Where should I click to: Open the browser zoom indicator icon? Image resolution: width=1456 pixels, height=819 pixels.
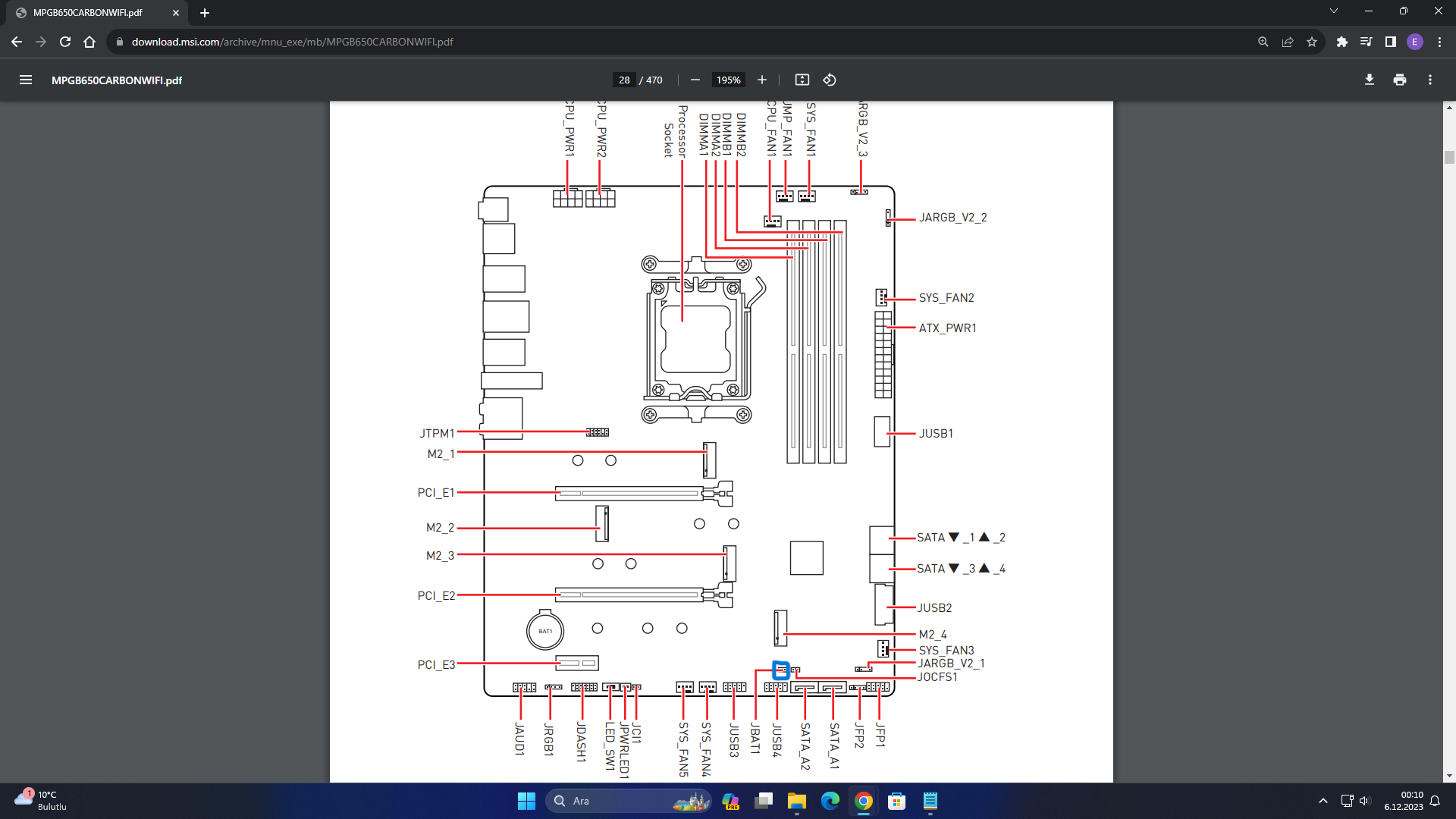(x=1263, y=42)
